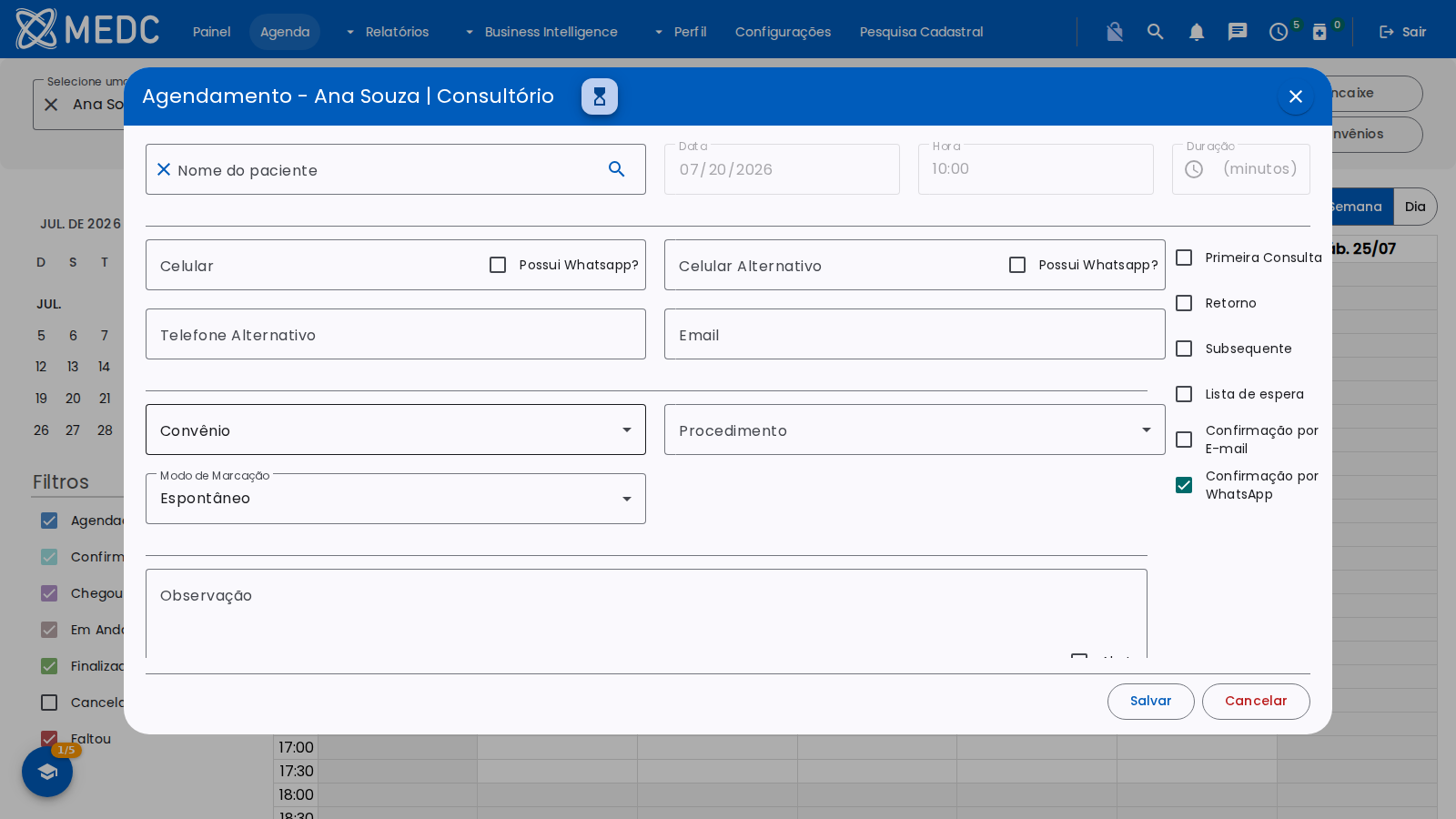1456x819 pixels.
Task: Click the Salvar button
Action: click(1151, 702)
